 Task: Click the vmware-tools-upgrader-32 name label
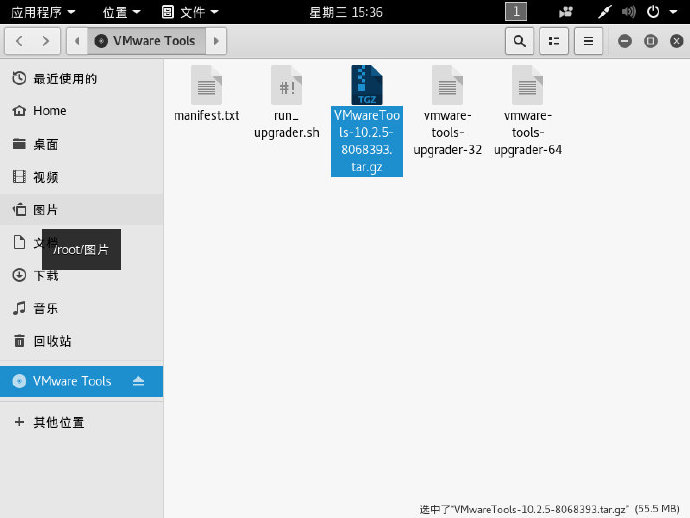447,132
